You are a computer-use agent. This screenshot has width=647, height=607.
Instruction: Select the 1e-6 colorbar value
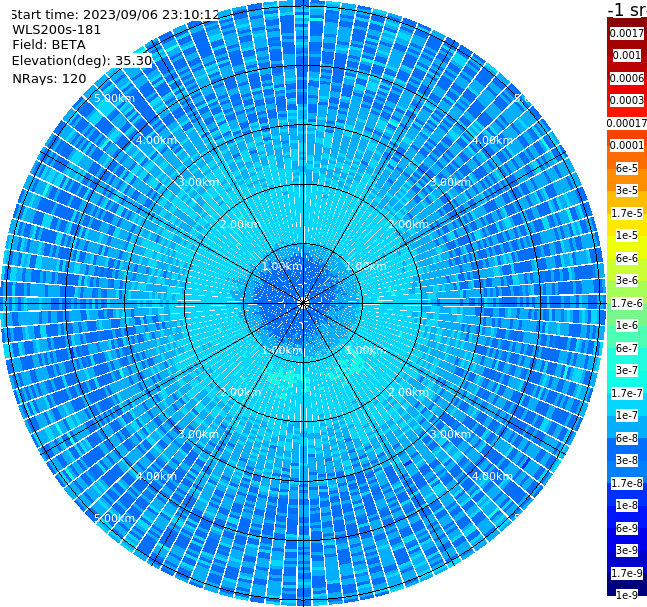click(x=627, y=325)
